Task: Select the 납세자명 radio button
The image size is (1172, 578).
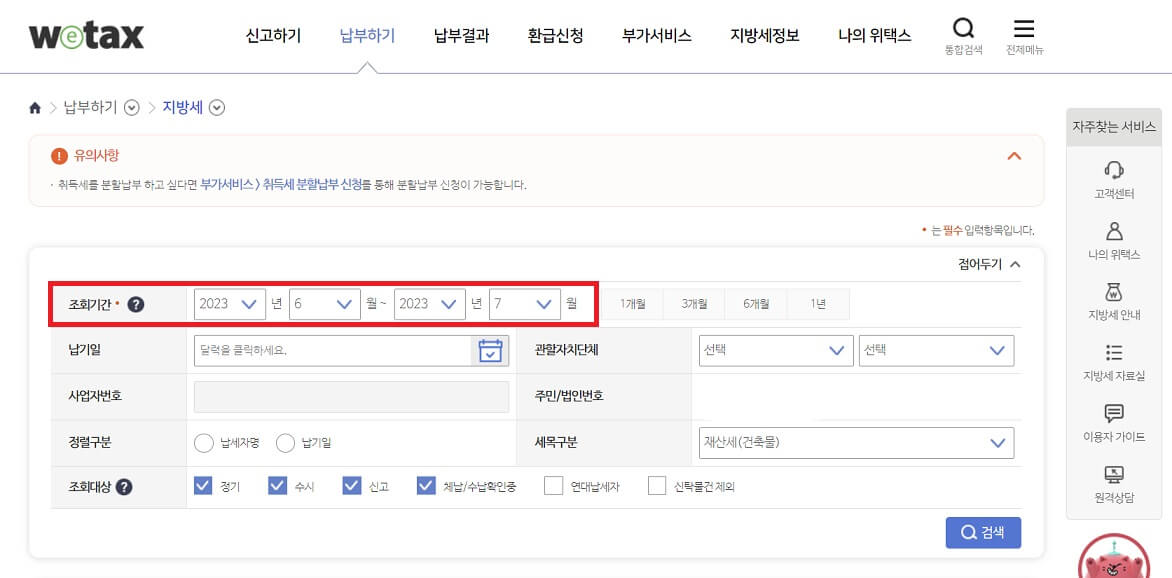Action: 205,443
